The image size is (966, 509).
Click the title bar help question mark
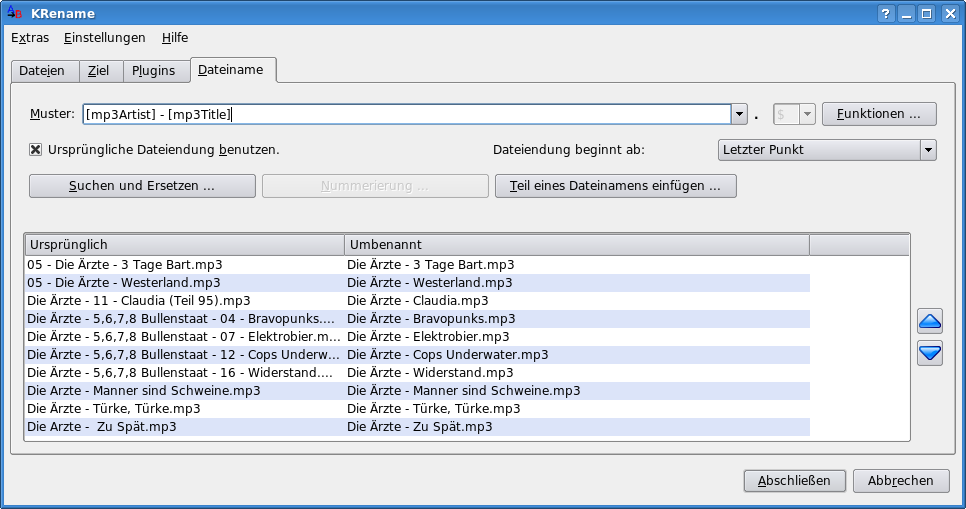coord(885,14)
